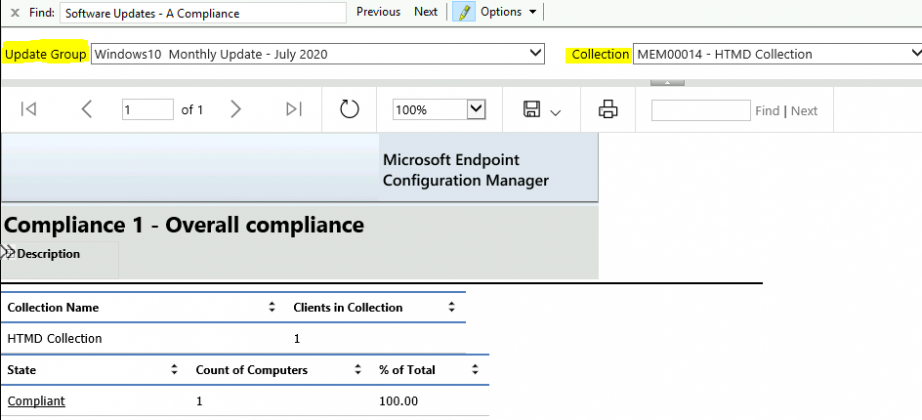Close the Find bar

15,12
